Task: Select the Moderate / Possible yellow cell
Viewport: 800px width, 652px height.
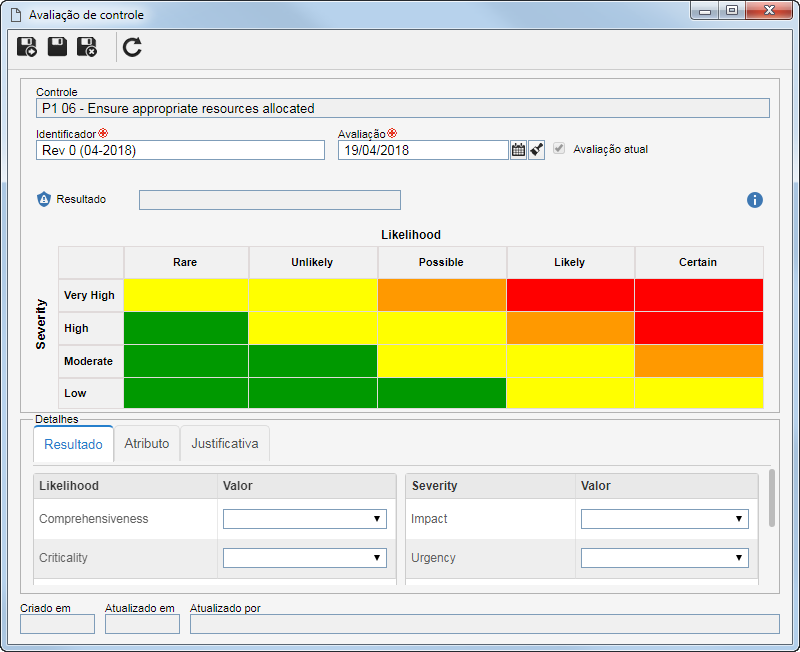Action: tap(442, 361)
